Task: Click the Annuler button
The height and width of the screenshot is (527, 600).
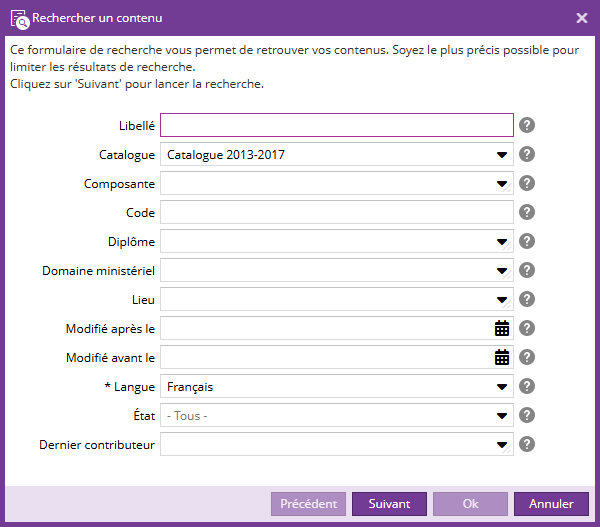Action: coord(551,504)
